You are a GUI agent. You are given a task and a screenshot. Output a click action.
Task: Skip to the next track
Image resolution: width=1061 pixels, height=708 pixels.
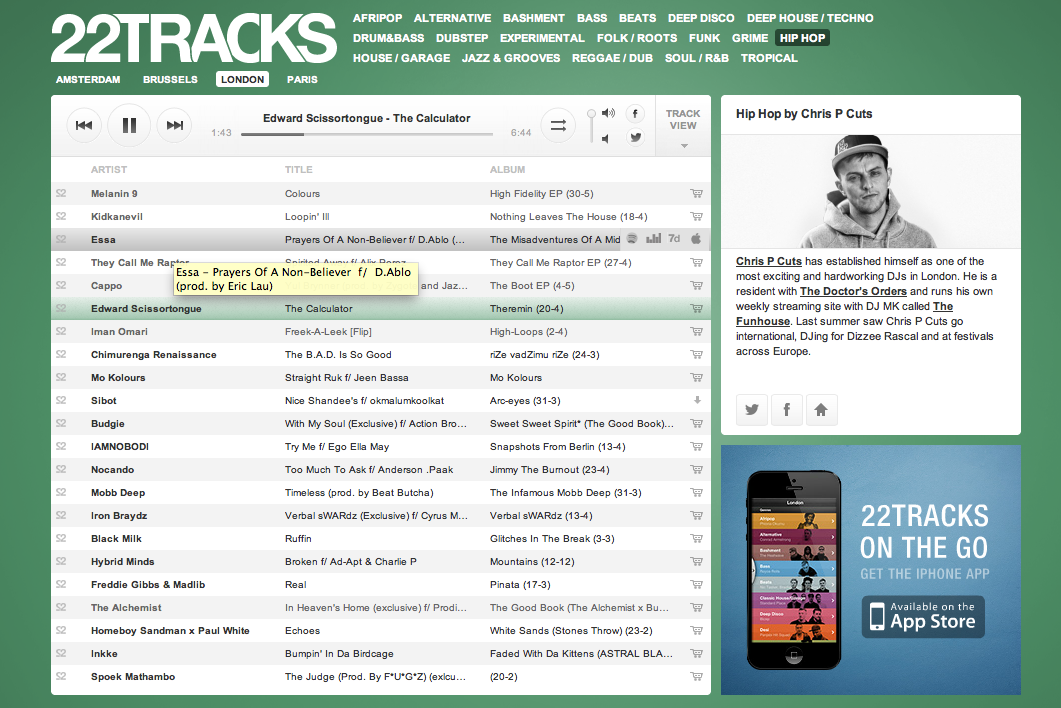tap(174, 125)
